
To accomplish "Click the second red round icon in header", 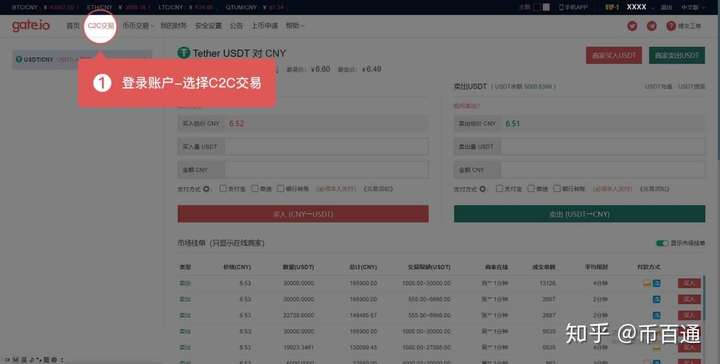I will 652,26.
